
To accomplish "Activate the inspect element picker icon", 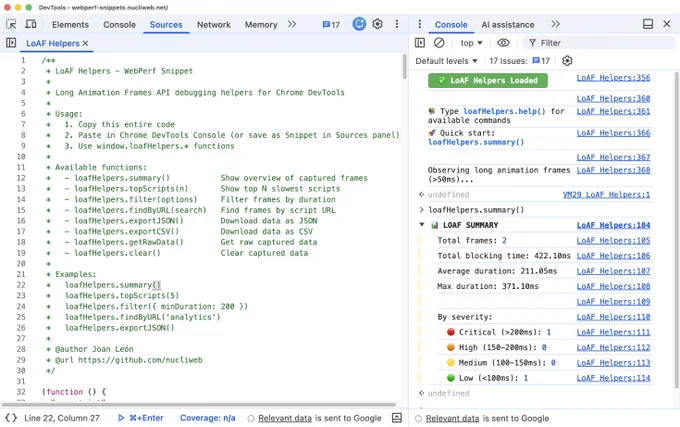I will pyautogui.click(x=11, y=24).
